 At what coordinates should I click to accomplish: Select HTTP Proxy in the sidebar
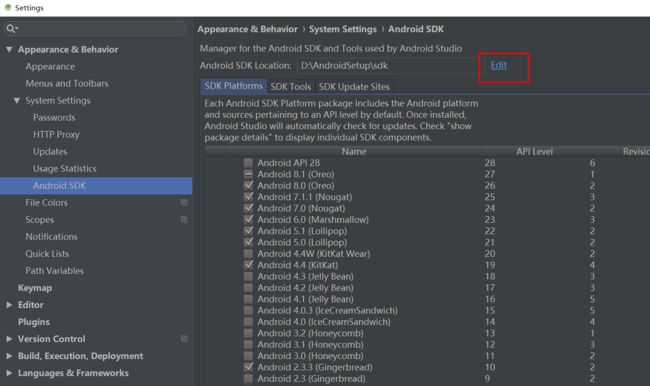tap(56, 134)
